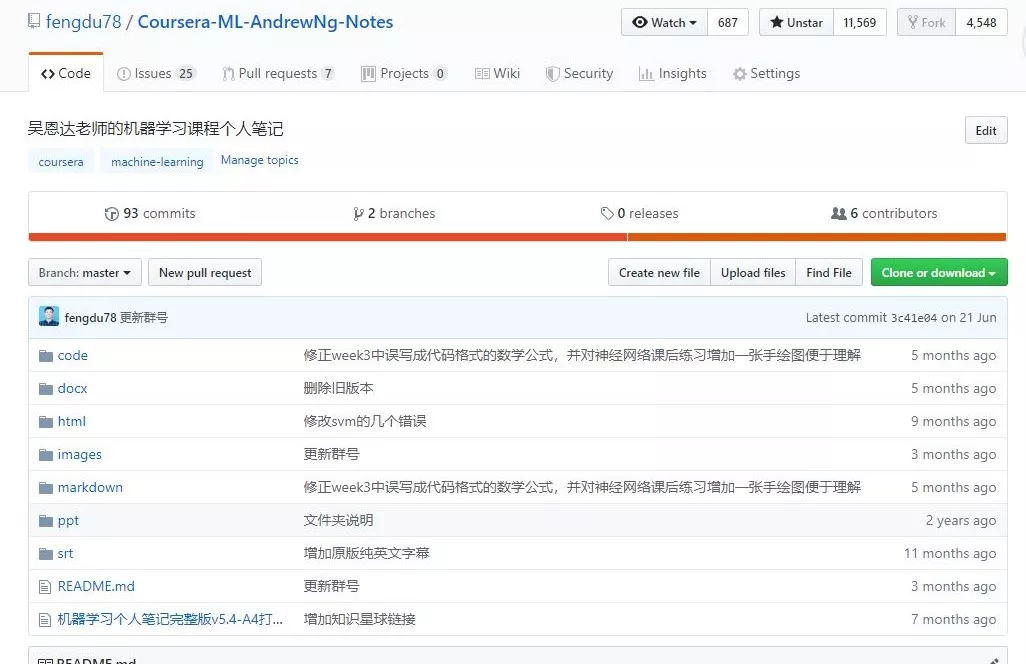Switch to the Projects tab
The image size is (1026, 664).
coord(404,73)
